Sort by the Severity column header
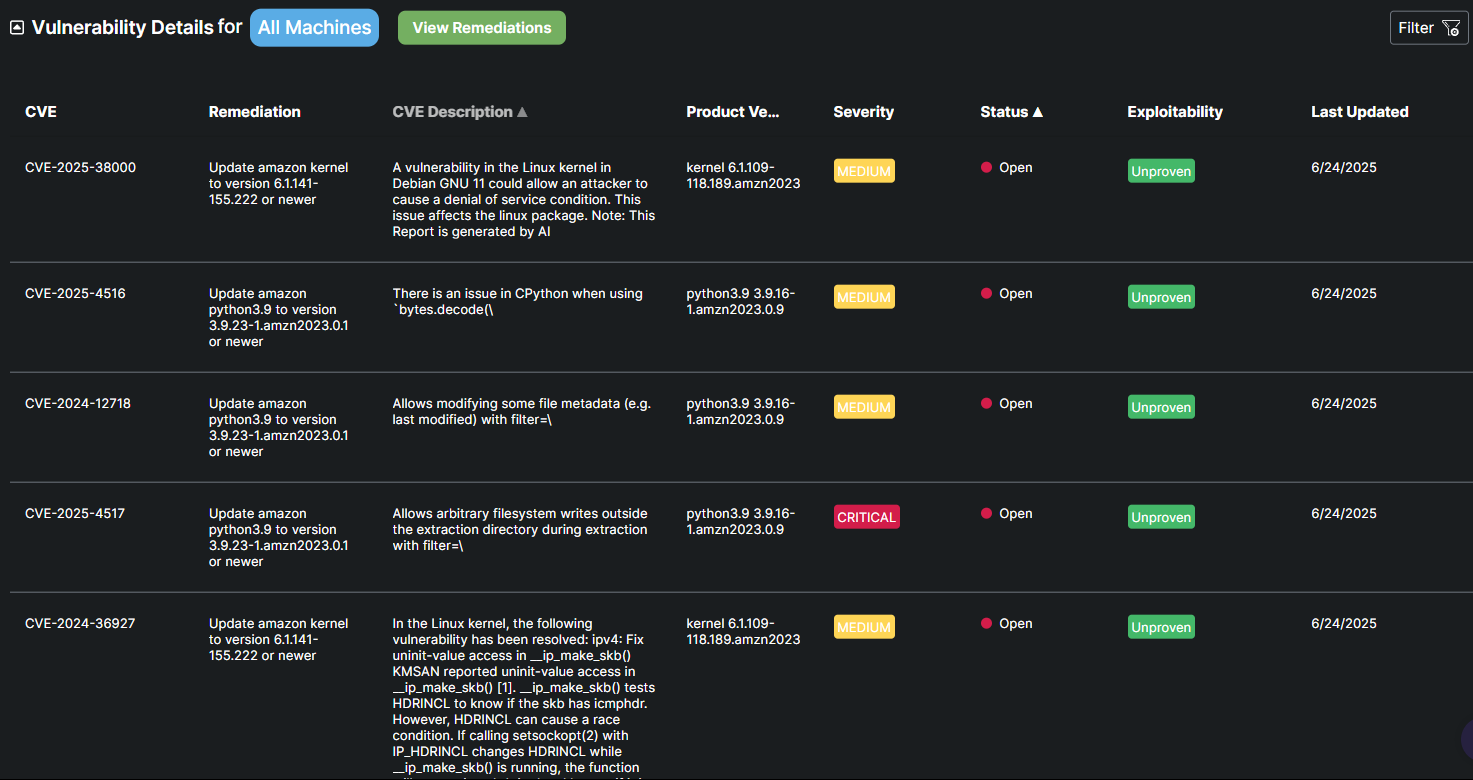Viewport: 1473px width, 780px height. [x=863, y=112]
